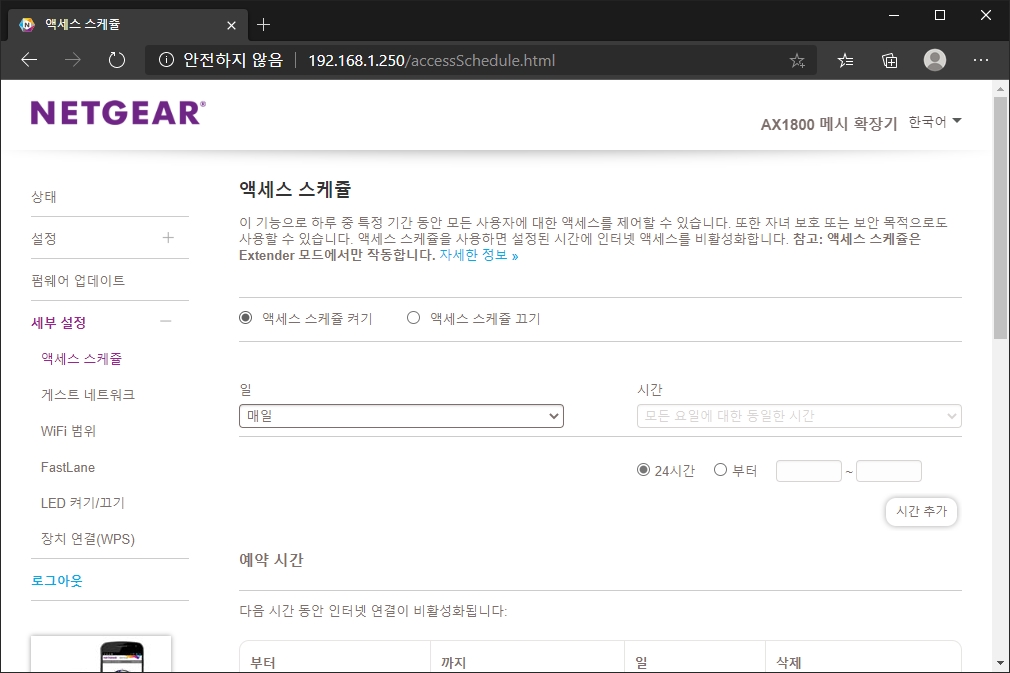Click the 세부 설정 sidebar heading

coord(59,322)
